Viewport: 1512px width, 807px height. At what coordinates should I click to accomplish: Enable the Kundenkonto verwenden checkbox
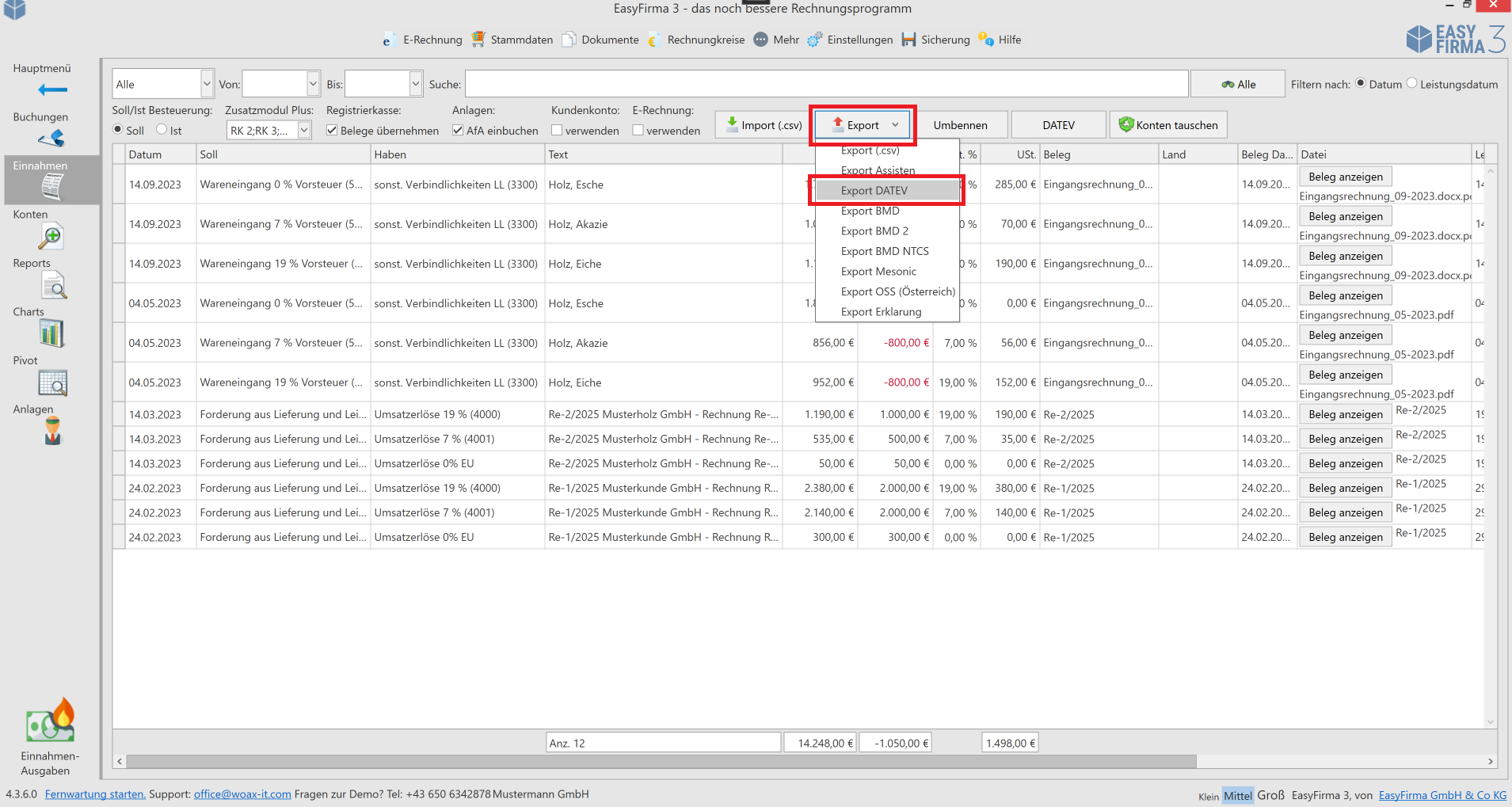click(557, 131)
